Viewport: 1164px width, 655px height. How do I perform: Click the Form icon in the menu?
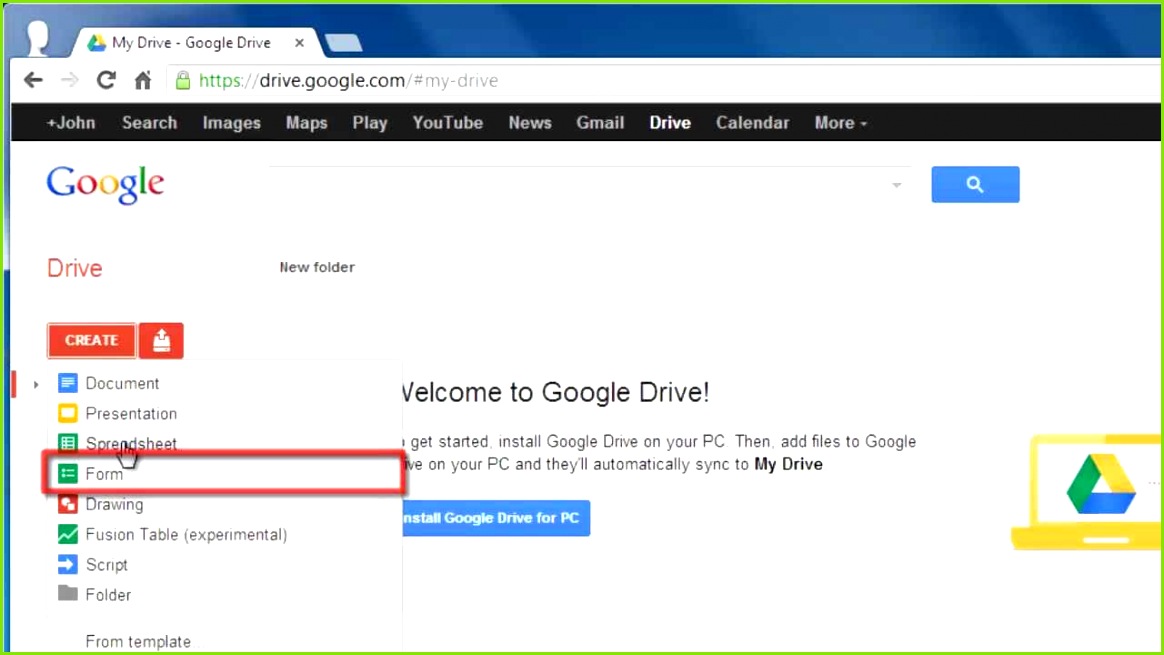tap(68, 474)
